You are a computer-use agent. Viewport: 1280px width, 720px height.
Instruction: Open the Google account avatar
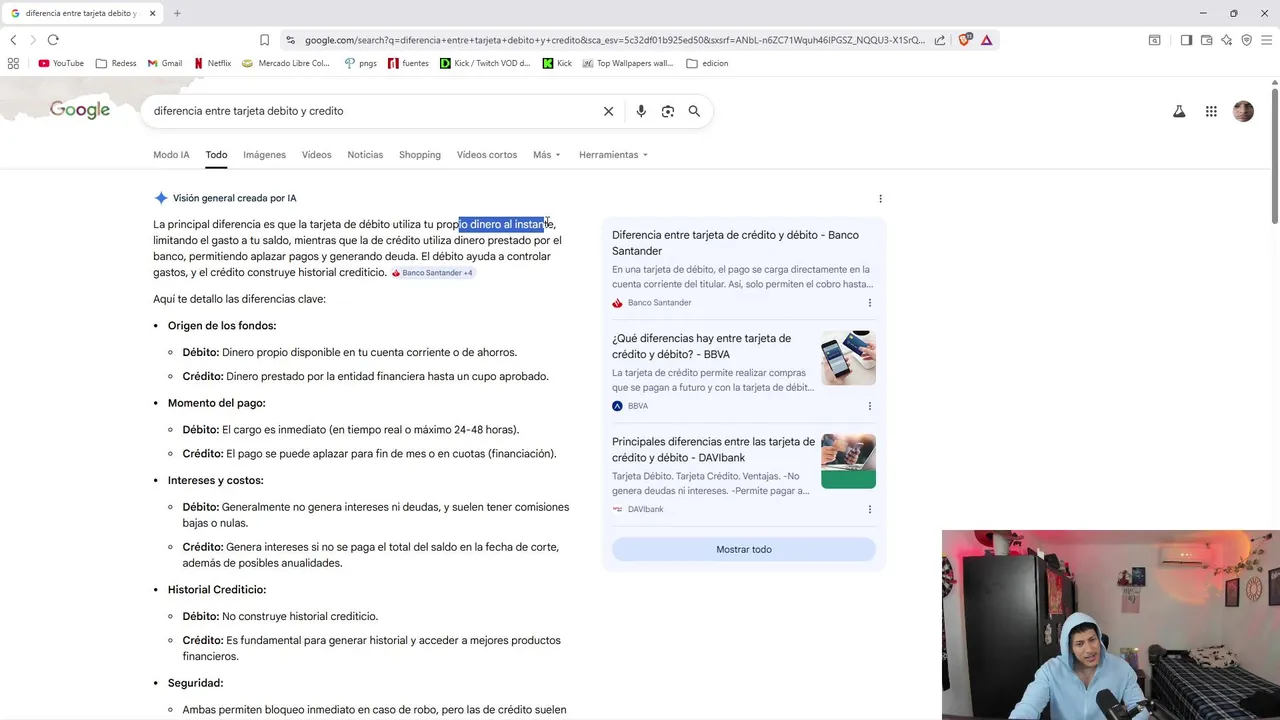coord(1243,111)
